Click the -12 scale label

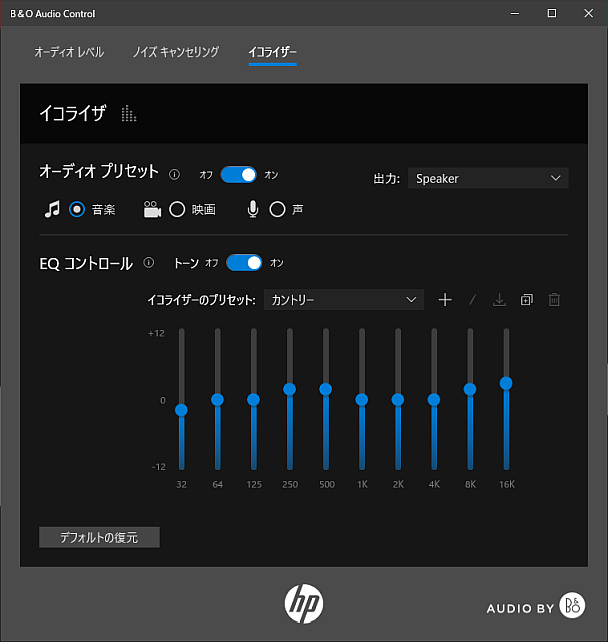tap(158, 467)
